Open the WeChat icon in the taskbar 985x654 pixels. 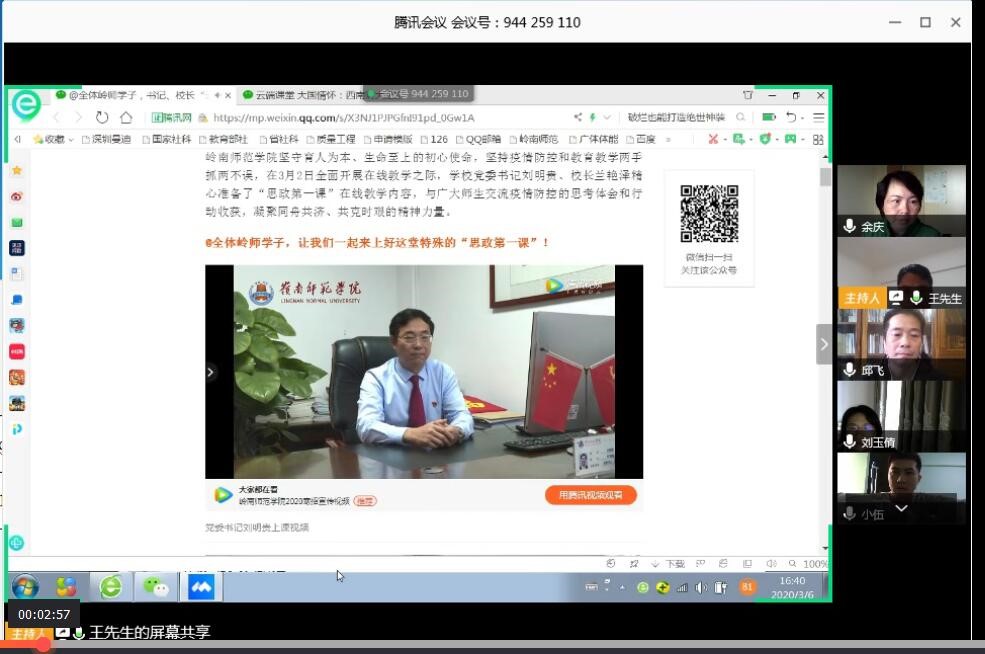[x=156, y=587]
